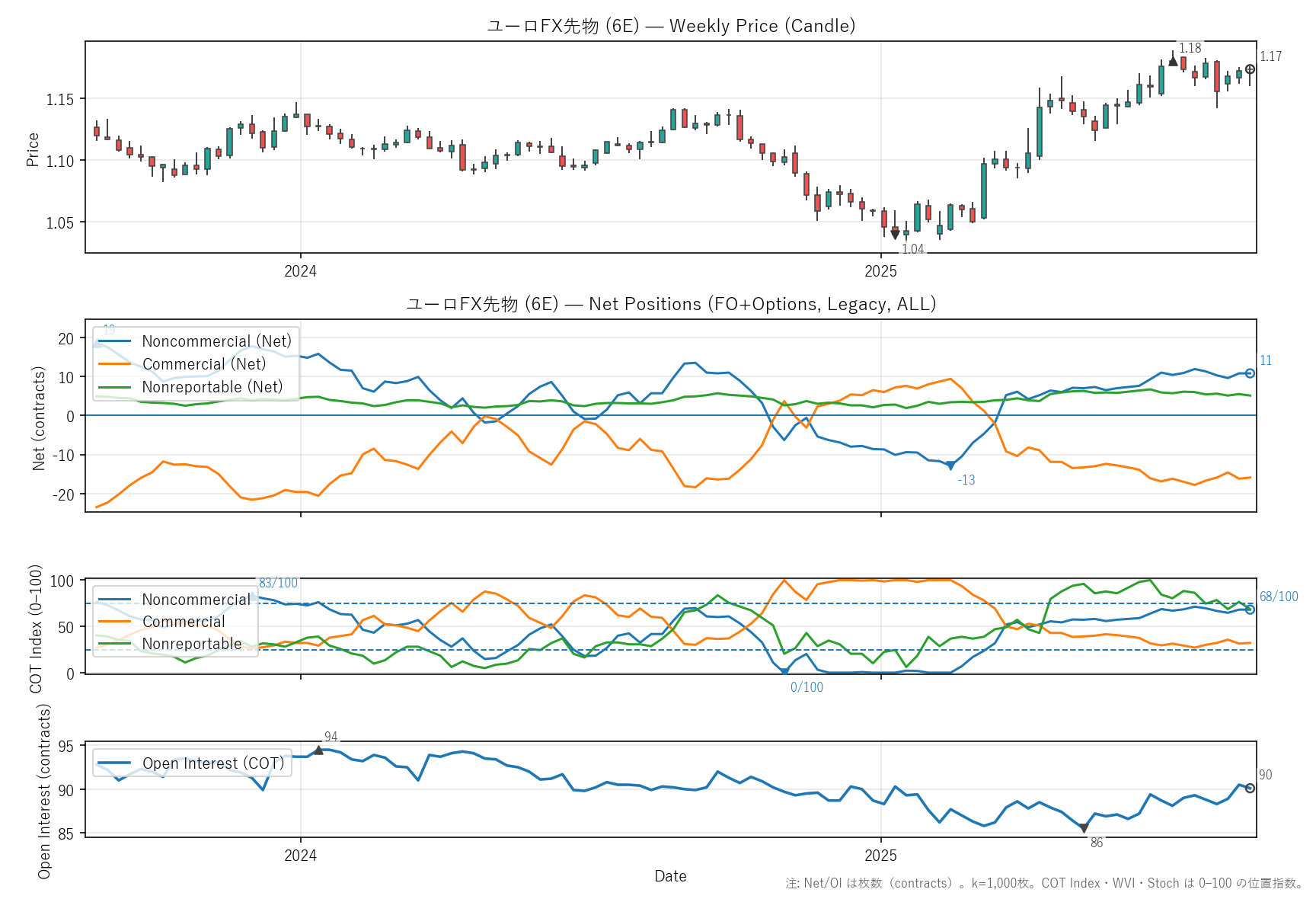Click the green Nonreportable (Net) legend line swatch
Image resolution: width=1316 pixels, height=899 pixels.
(115, 387)
